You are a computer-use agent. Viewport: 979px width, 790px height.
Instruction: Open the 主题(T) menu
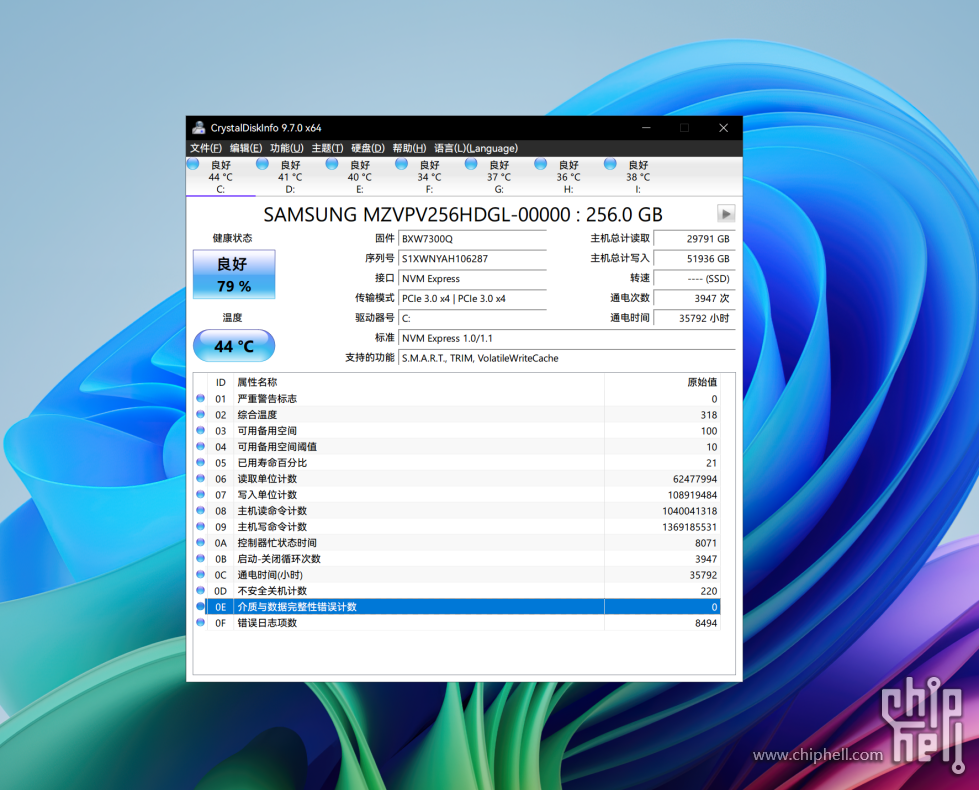327,148
